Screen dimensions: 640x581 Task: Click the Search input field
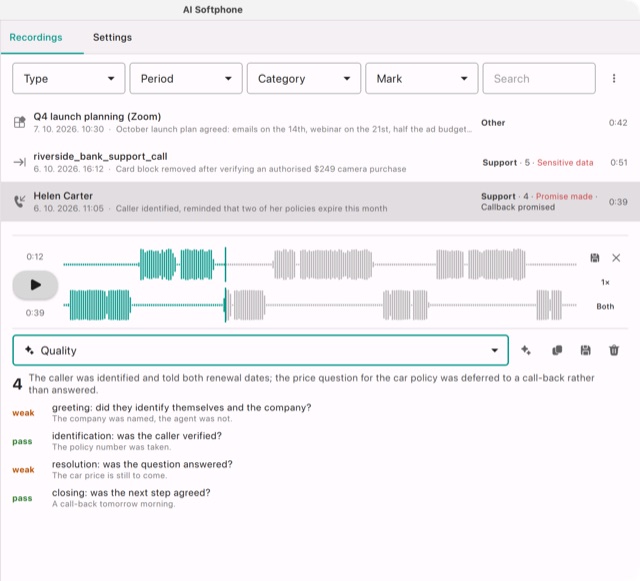(x=539, y=78)
